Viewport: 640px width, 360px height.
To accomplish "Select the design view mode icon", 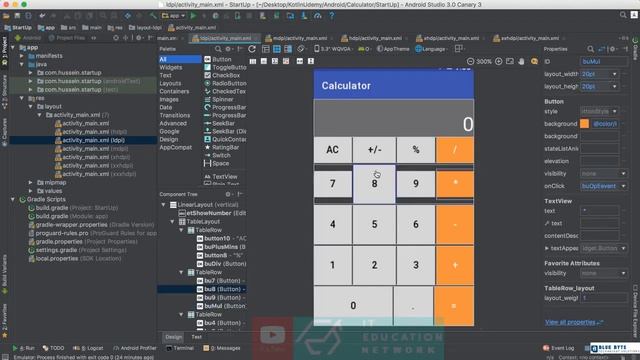I will (266, 49).
